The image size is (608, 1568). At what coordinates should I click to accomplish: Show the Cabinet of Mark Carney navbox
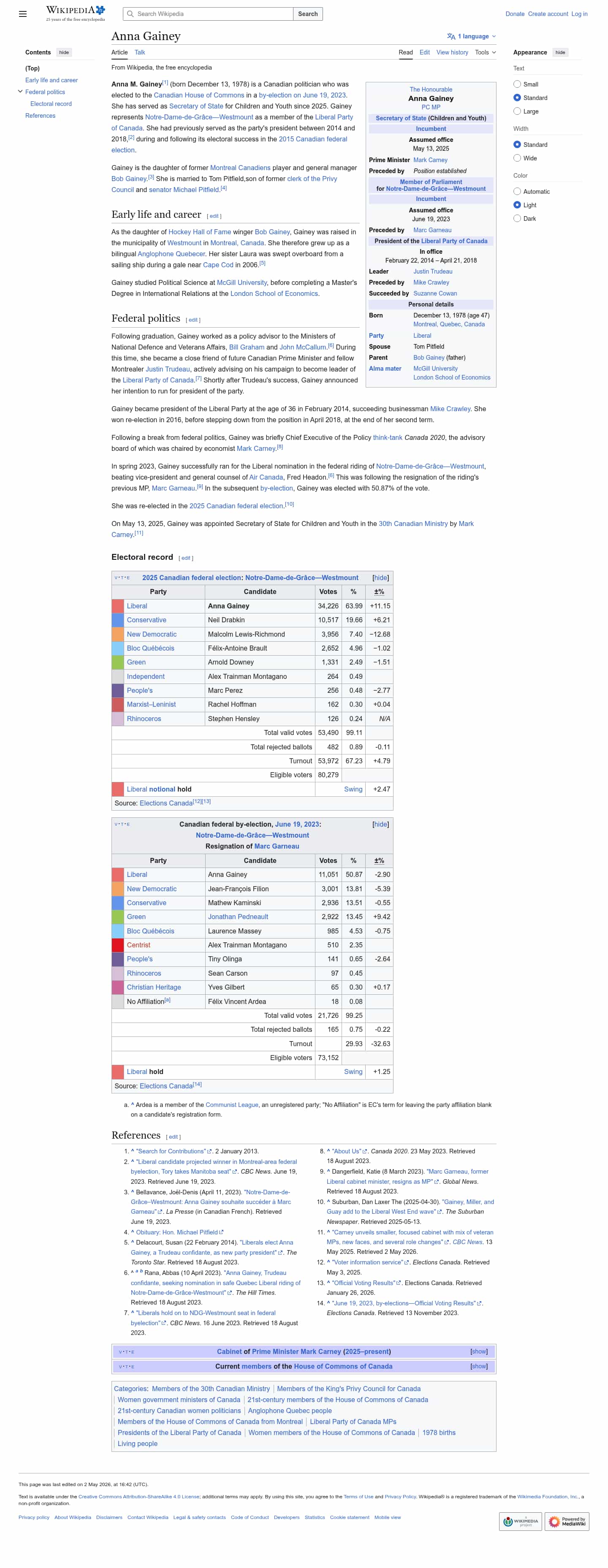point(478,1351)
